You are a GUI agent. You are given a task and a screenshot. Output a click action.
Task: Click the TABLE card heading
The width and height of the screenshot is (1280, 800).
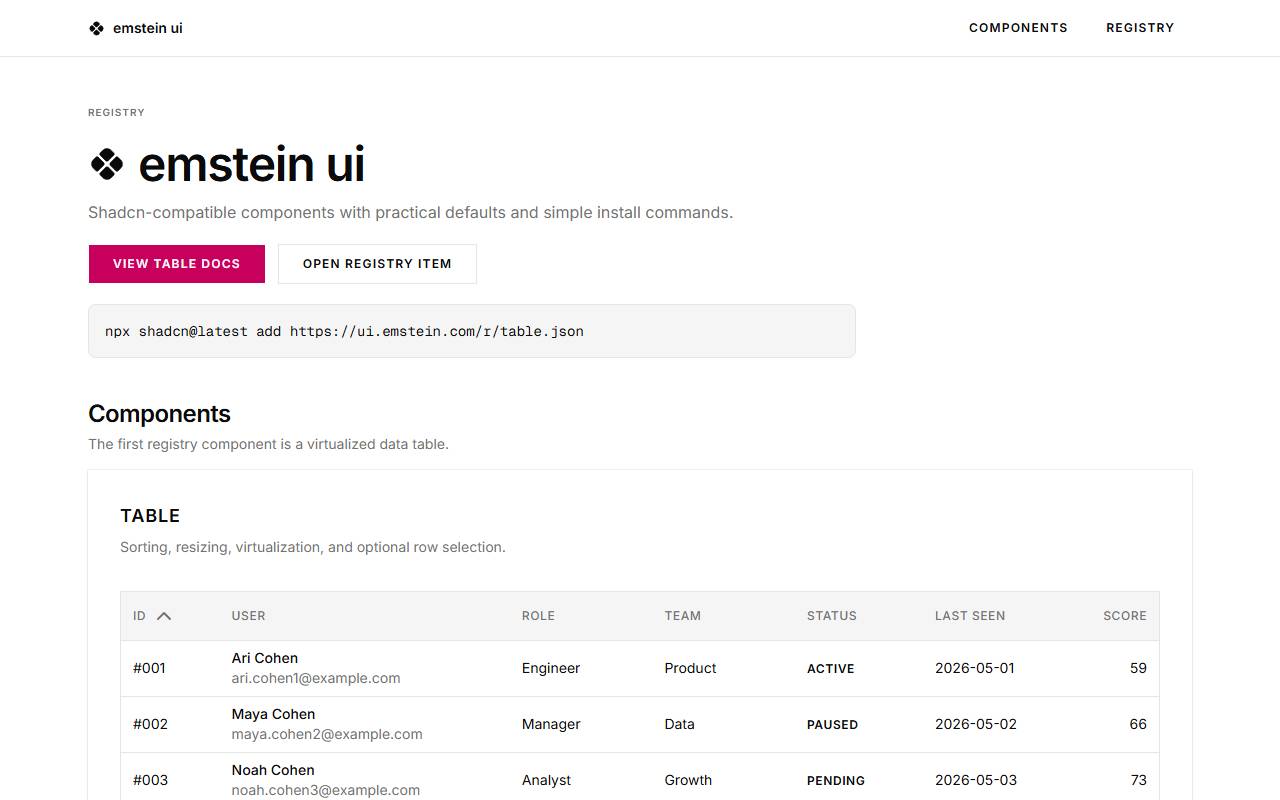[x=150, y=516]
